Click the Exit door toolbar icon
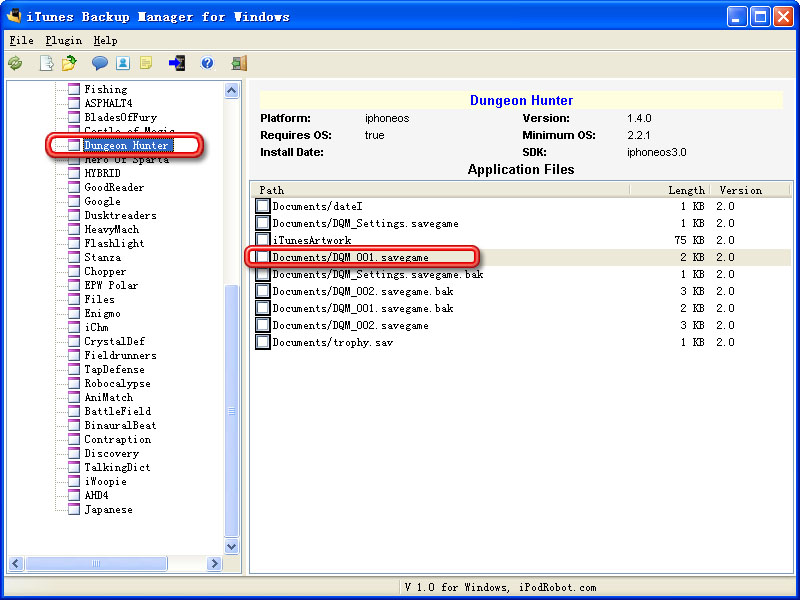800x600 pixels. [x=239, y=63]
